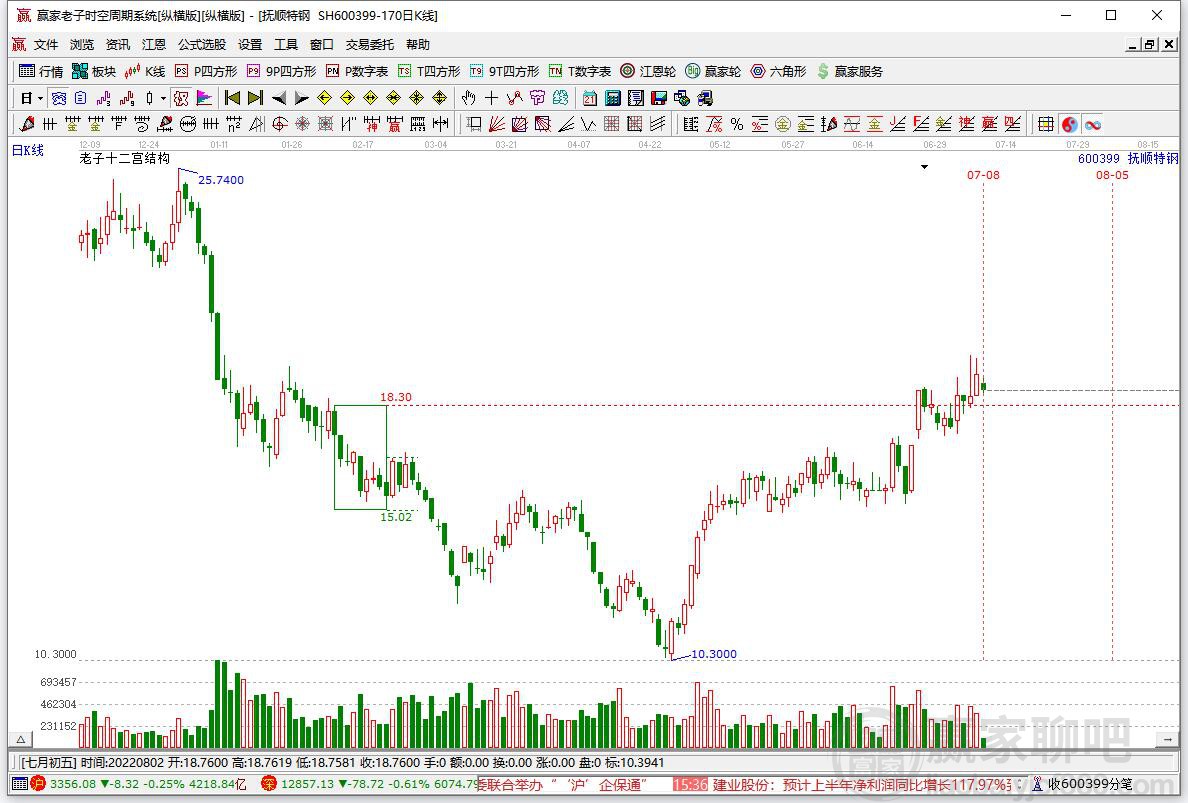Screen dimensions: 1188x803
Task: Select the first yellow diamond left-arrow icon
Action: point(324,98)
